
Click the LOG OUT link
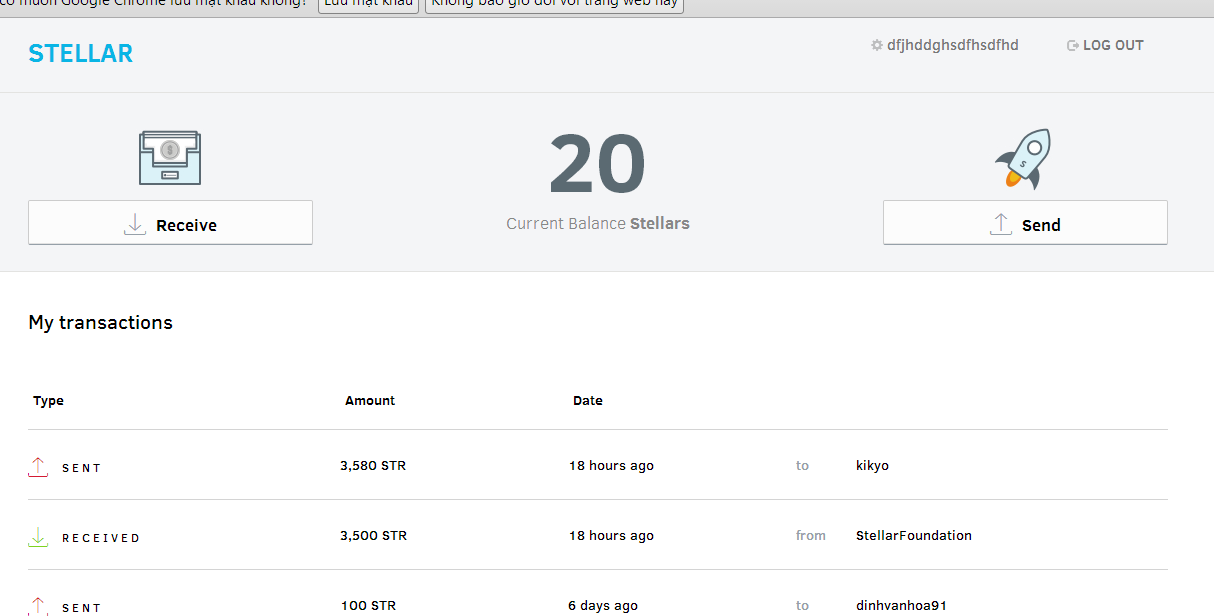pyautogui.click(x=1113, y=45)
